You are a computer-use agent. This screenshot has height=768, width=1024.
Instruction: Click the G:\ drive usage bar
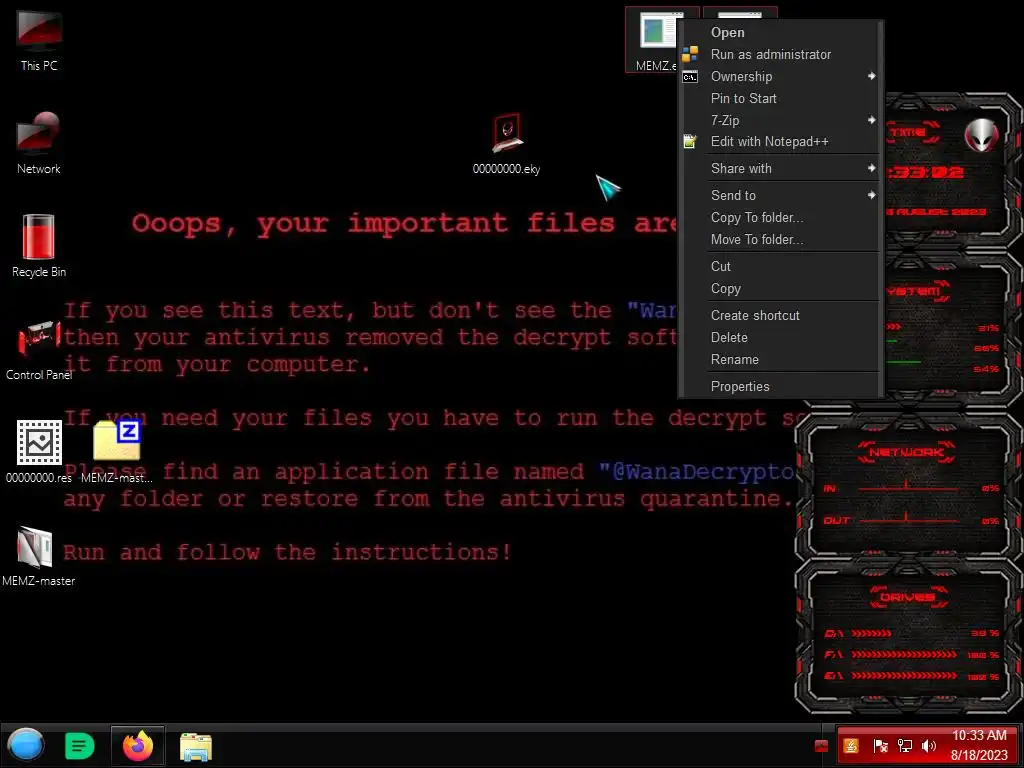tap(904, 675)
